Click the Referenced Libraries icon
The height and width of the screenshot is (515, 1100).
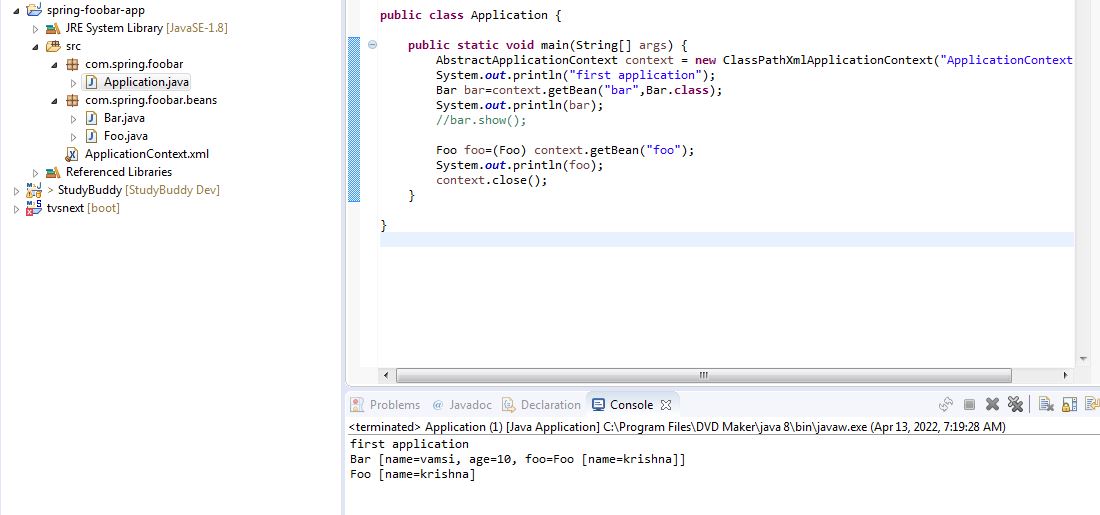pyautogui.click(x=53, y=172)
